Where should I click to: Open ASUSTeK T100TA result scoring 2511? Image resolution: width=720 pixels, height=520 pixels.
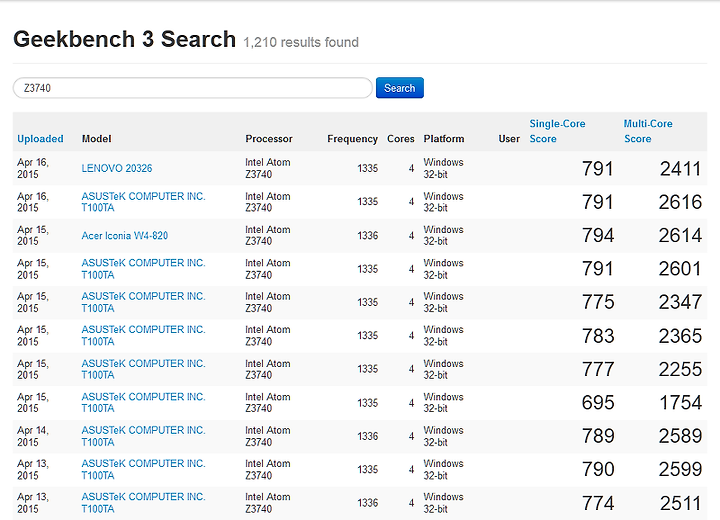click(143, 503)
